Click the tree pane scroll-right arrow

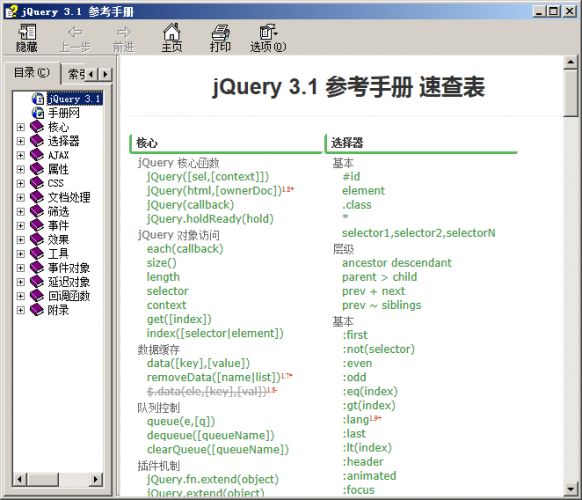pos(96,479)
